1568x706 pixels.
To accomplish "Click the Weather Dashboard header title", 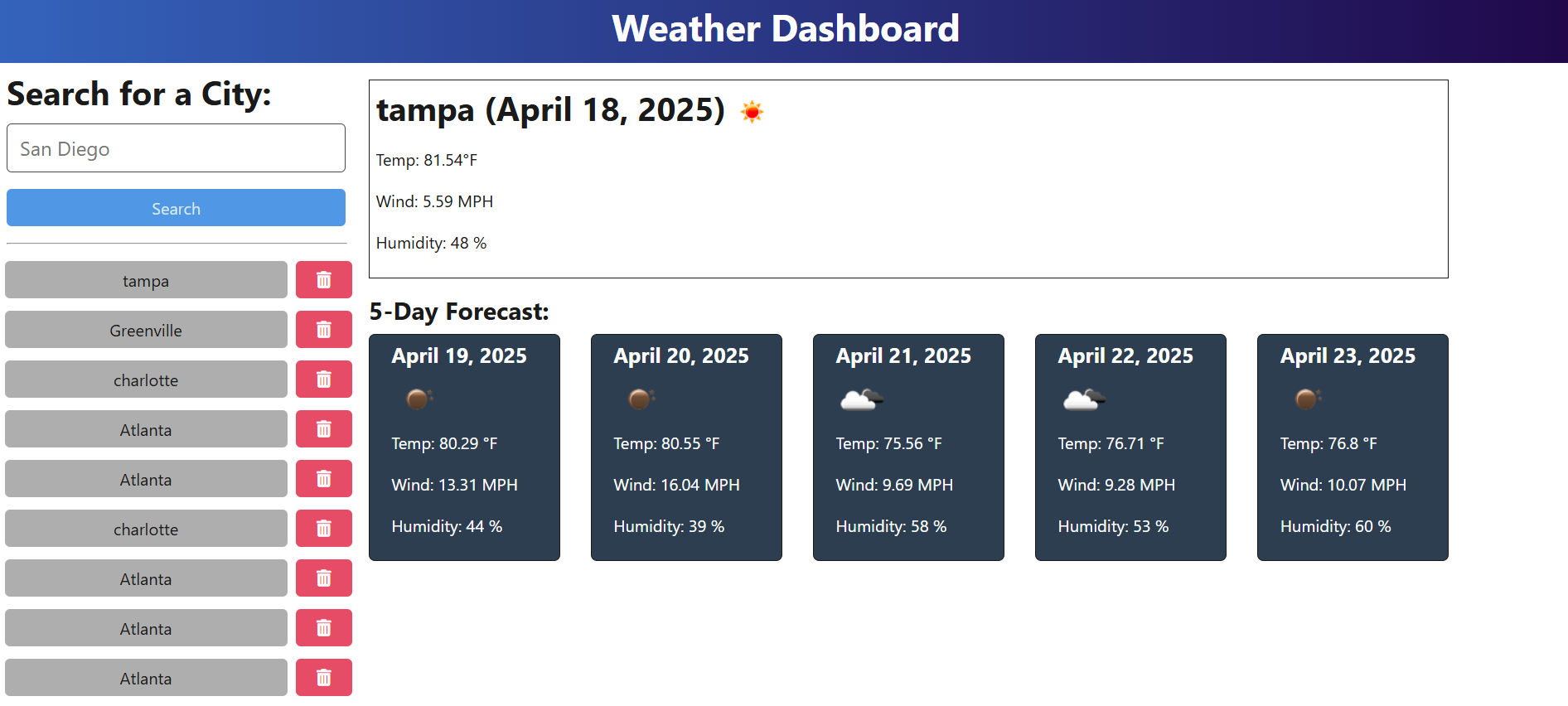I will click(786, 29).
